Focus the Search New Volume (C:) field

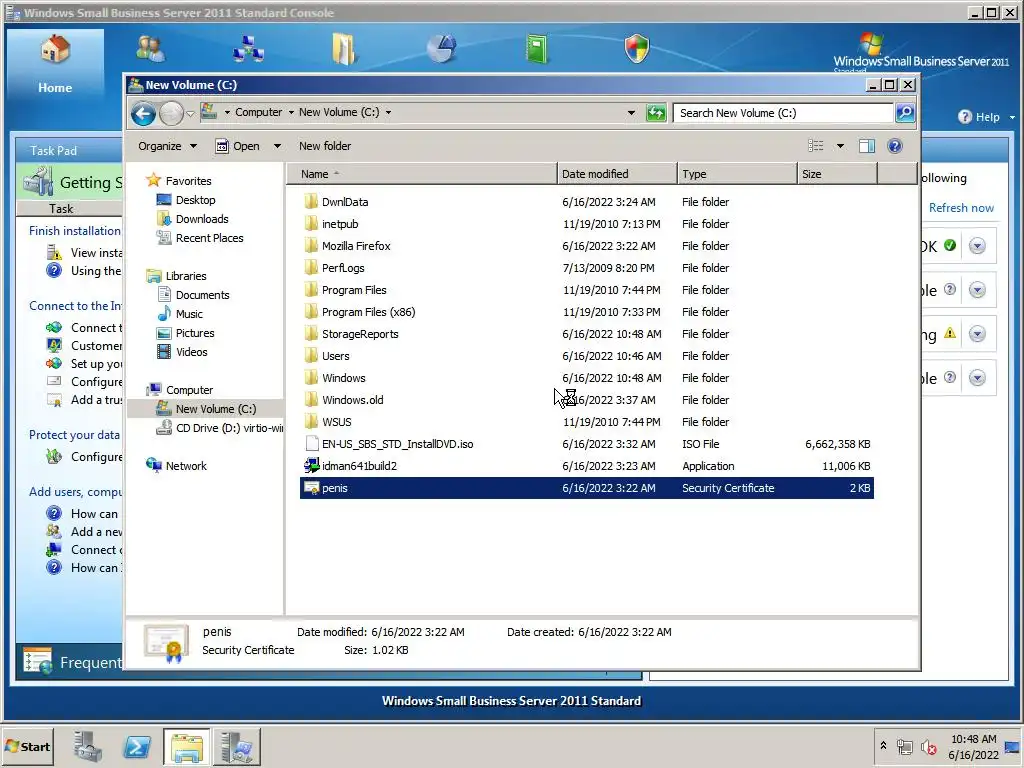point(783,113)
